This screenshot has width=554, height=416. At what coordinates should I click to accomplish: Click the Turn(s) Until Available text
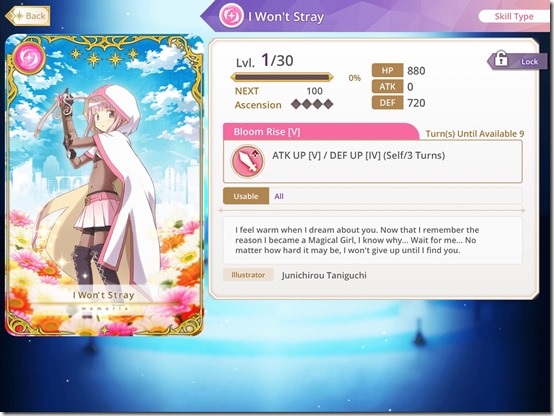pyautogui.click(x=475, y=134)
